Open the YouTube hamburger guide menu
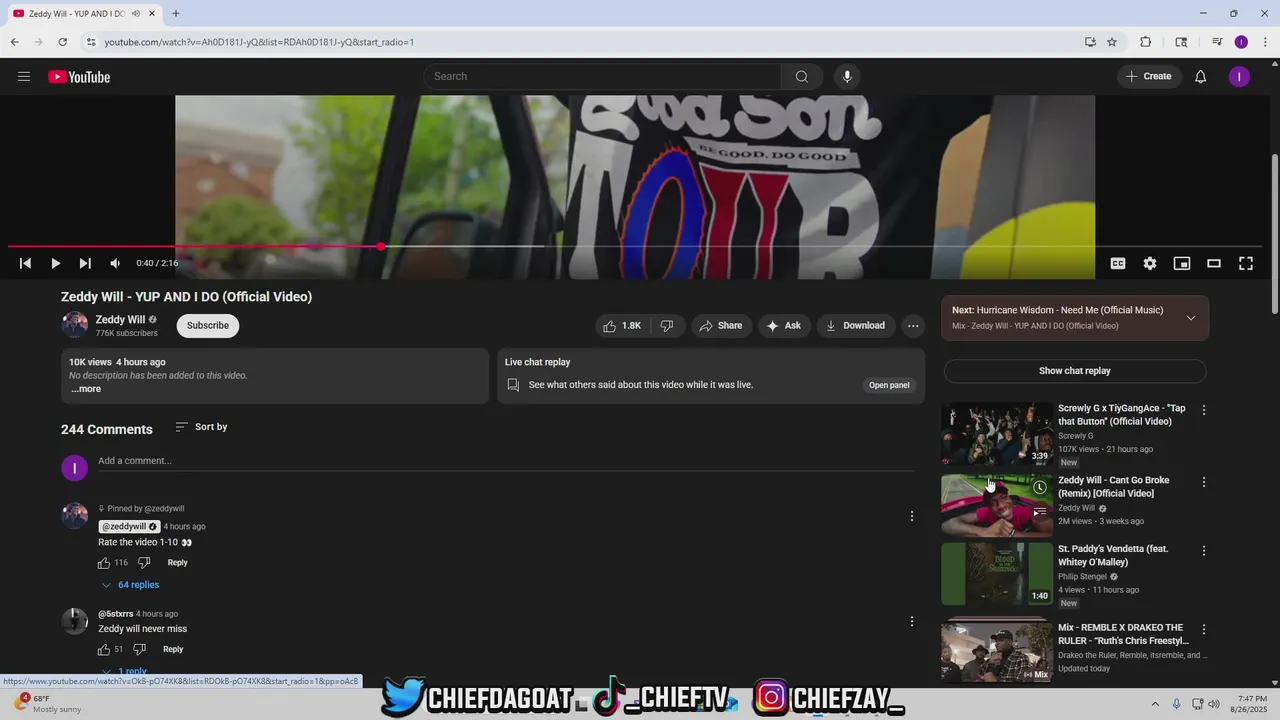 click(x=24, y=77)
